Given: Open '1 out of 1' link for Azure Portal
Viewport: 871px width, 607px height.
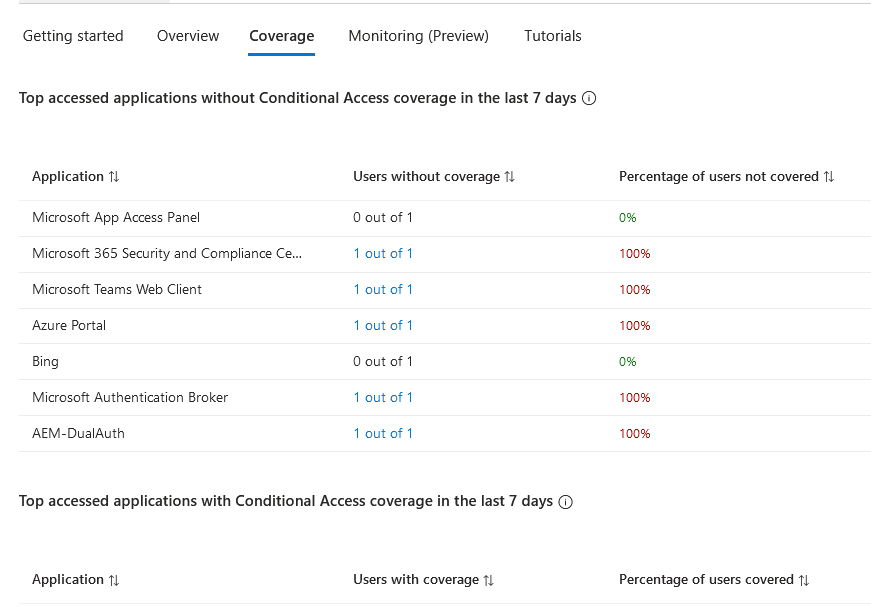Looking at the screenshot, I should click(383, 325).
